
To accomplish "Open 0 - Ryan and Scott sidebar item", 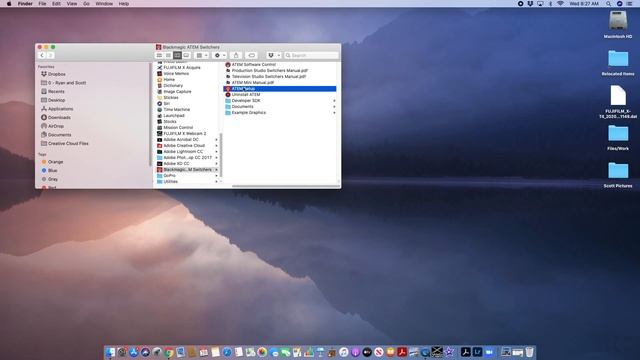I will (64, 83).
